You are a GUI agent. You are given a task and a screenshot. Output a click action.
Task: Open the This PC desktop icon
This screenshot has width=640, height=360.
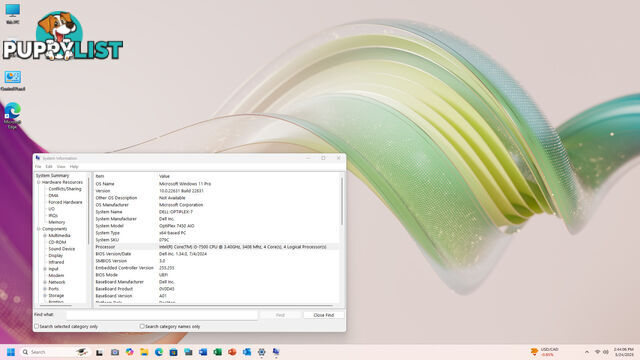[x=13, y=13]
